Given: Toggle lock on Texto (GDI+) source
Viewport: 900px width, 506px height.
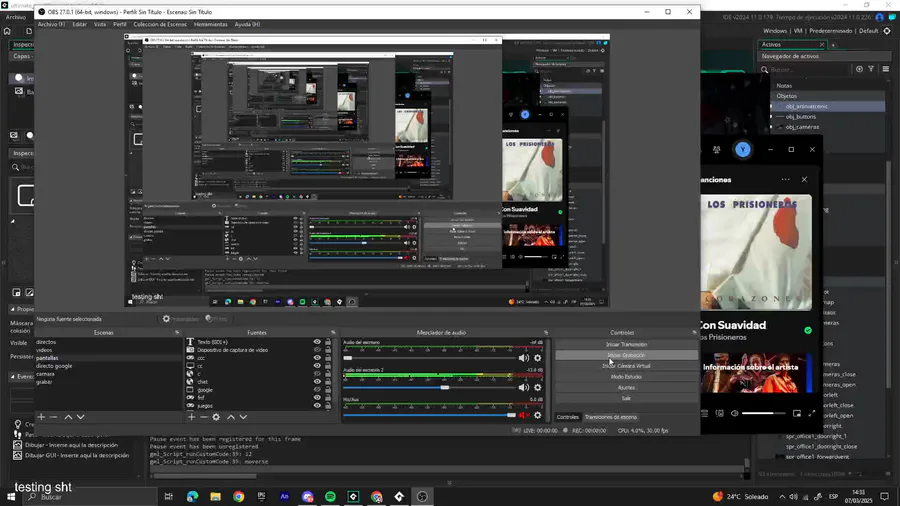Looking at the screenshot, I should 328,342.
